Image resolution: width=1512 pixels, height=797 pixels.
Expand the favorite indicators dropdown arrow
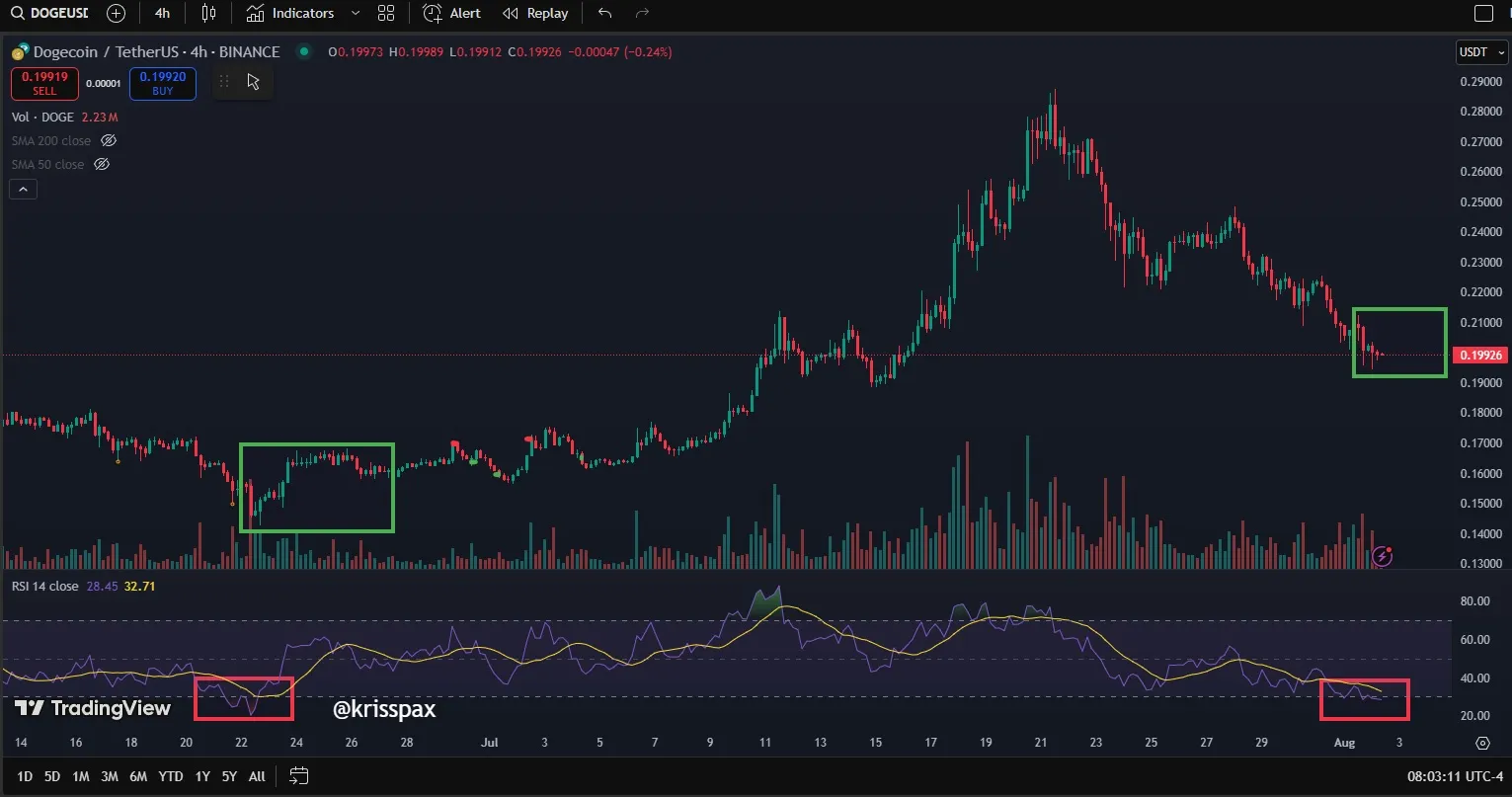point(355,13)
